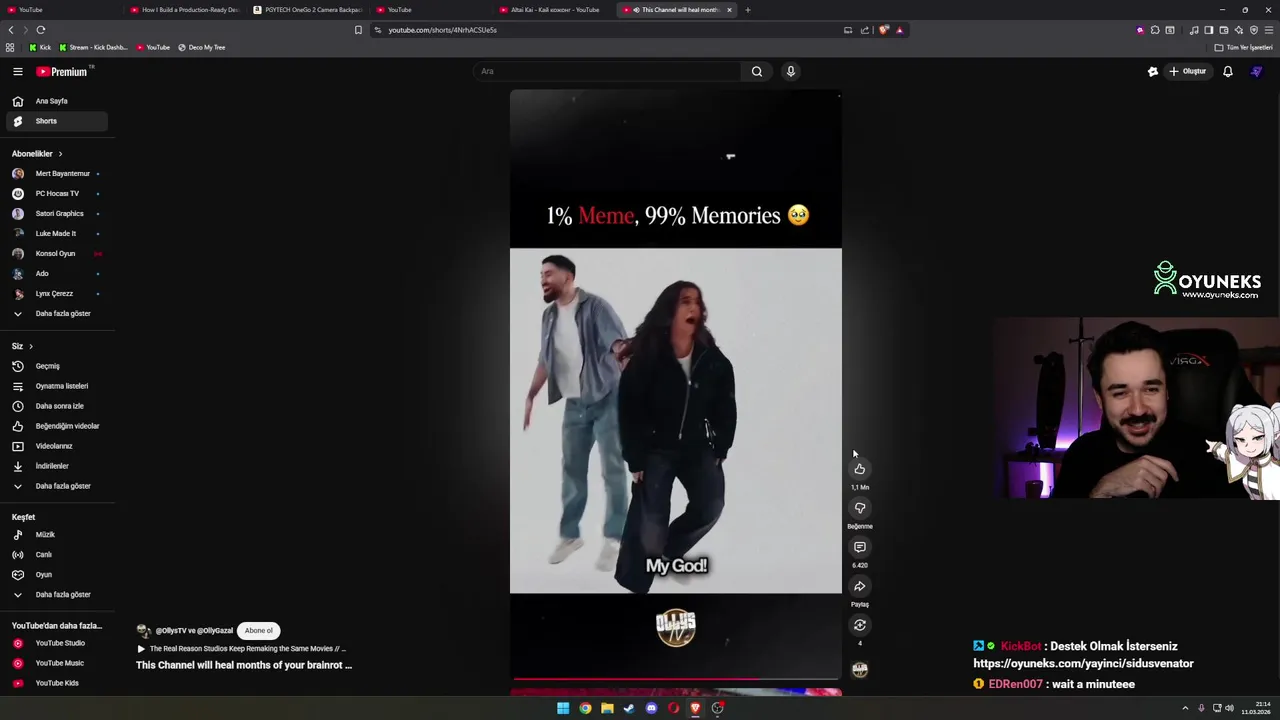The image size is (1280, 720).
Task: Open PC Hocası TV channel
Action: point(56,193)
